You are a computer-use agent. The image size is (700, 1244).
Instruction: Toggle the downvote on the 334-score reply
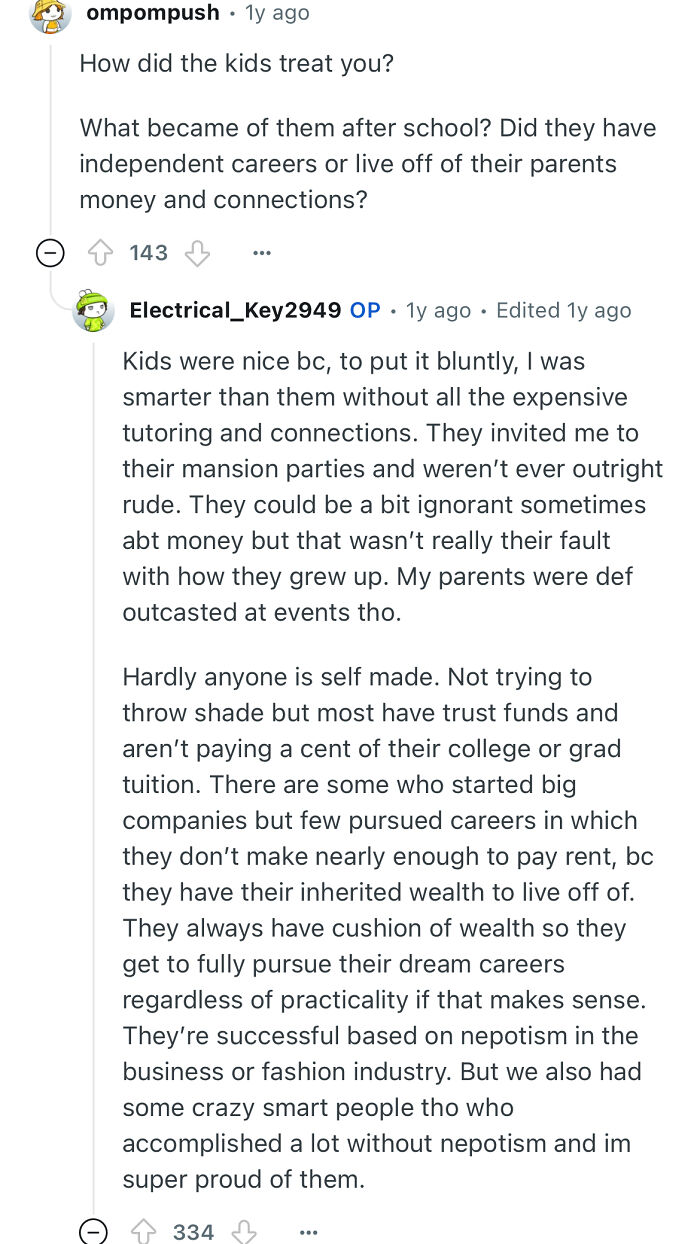[245, 1231]
